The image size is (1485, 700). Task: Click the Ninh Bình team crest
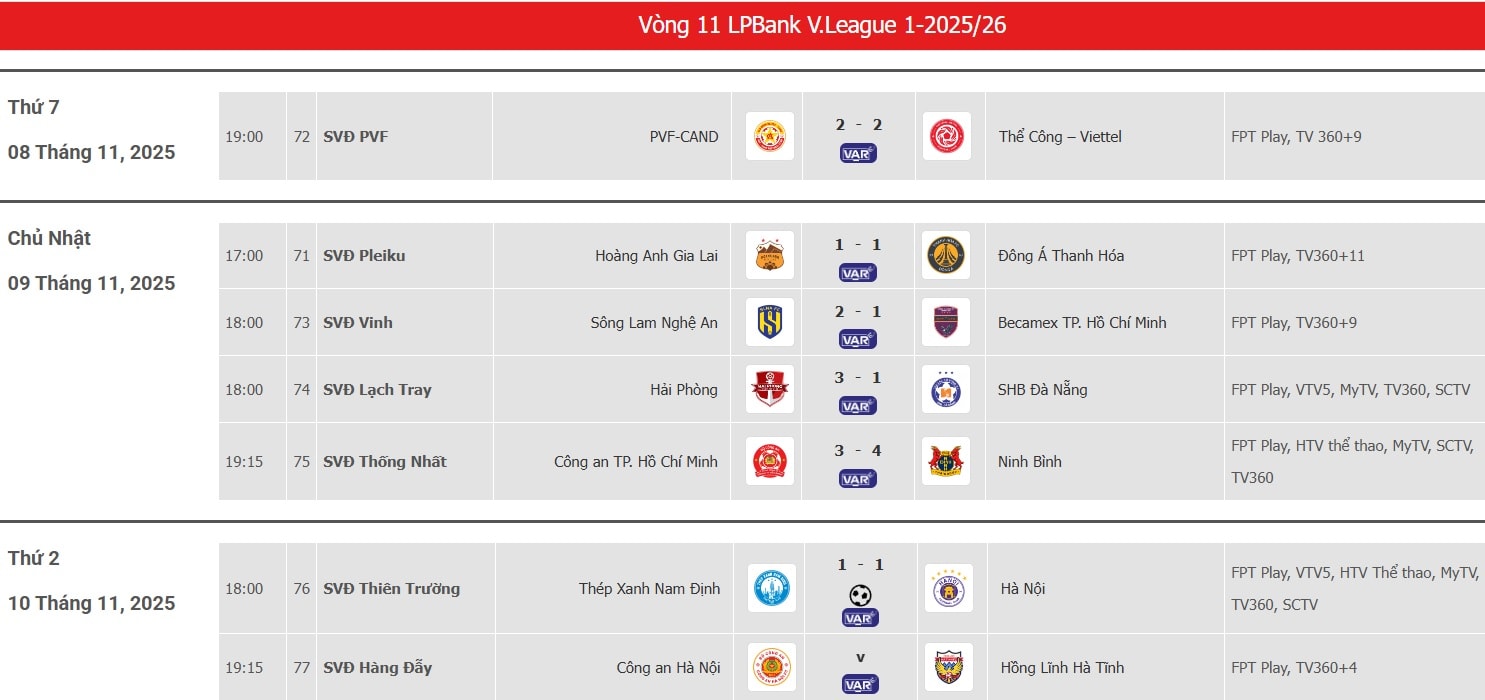tap(946, 461)
